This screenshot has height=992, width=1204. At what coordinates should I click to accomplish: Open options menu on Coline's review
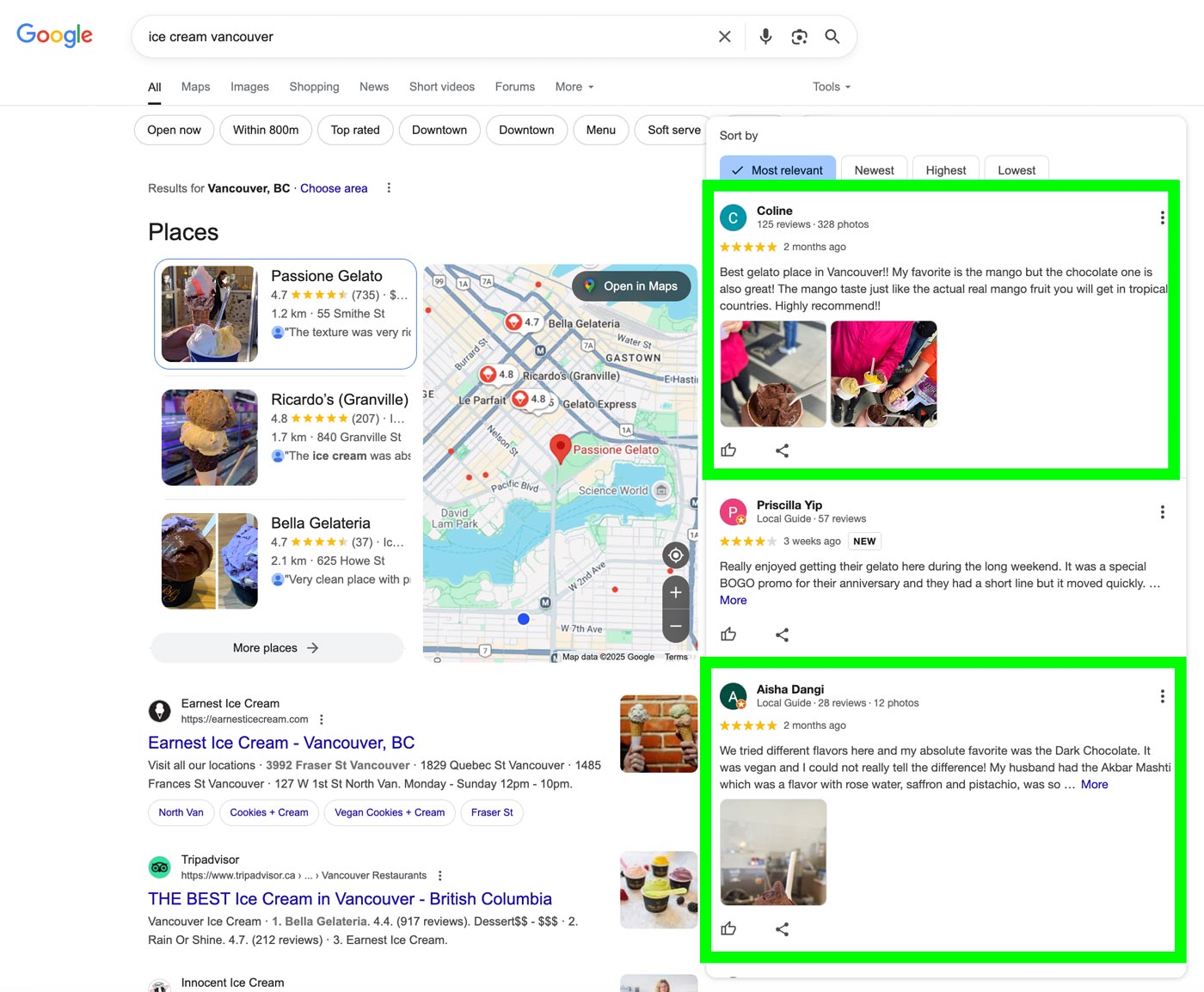1163,218
